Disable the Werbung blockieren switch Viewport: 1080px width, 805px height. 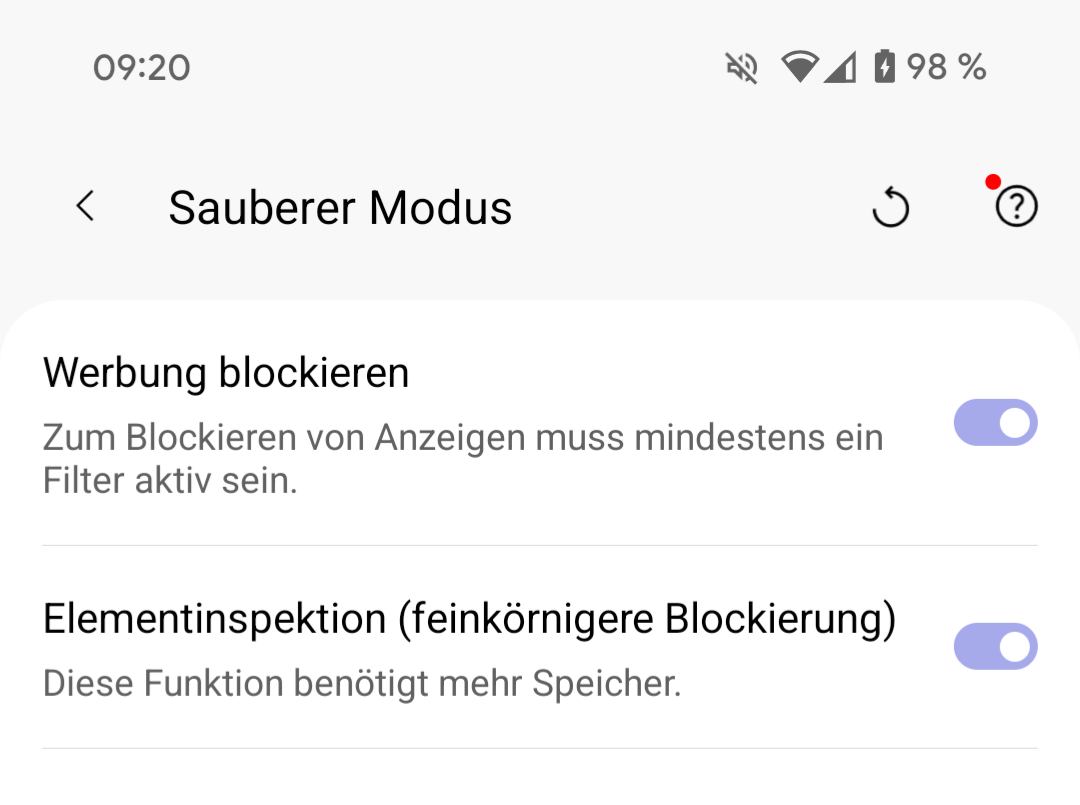click(995, 422)
